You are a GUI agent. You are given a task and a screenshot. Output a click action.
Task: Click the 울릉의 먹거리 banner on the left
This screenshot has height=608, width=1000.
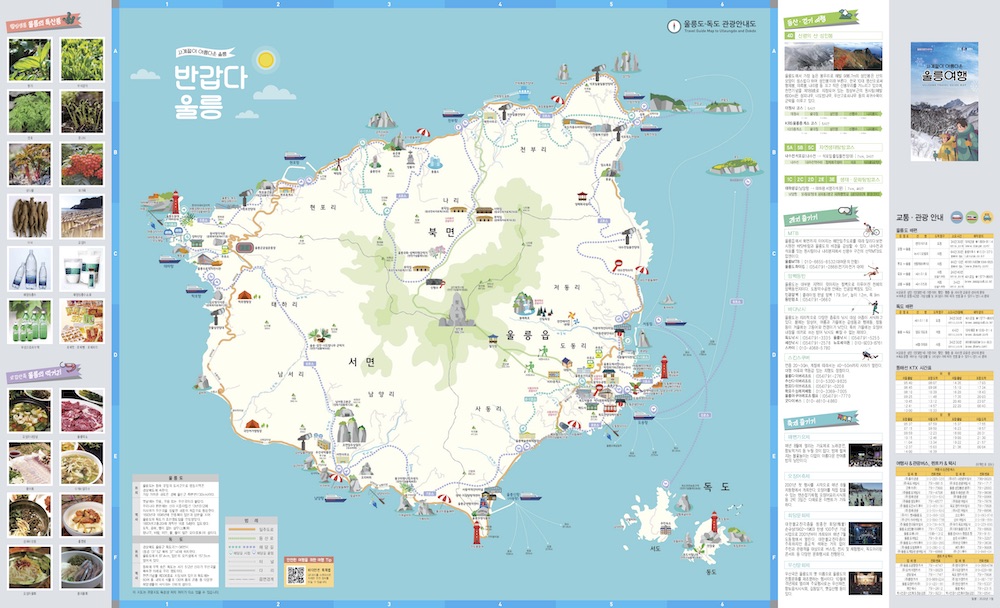tap(43, 373)
